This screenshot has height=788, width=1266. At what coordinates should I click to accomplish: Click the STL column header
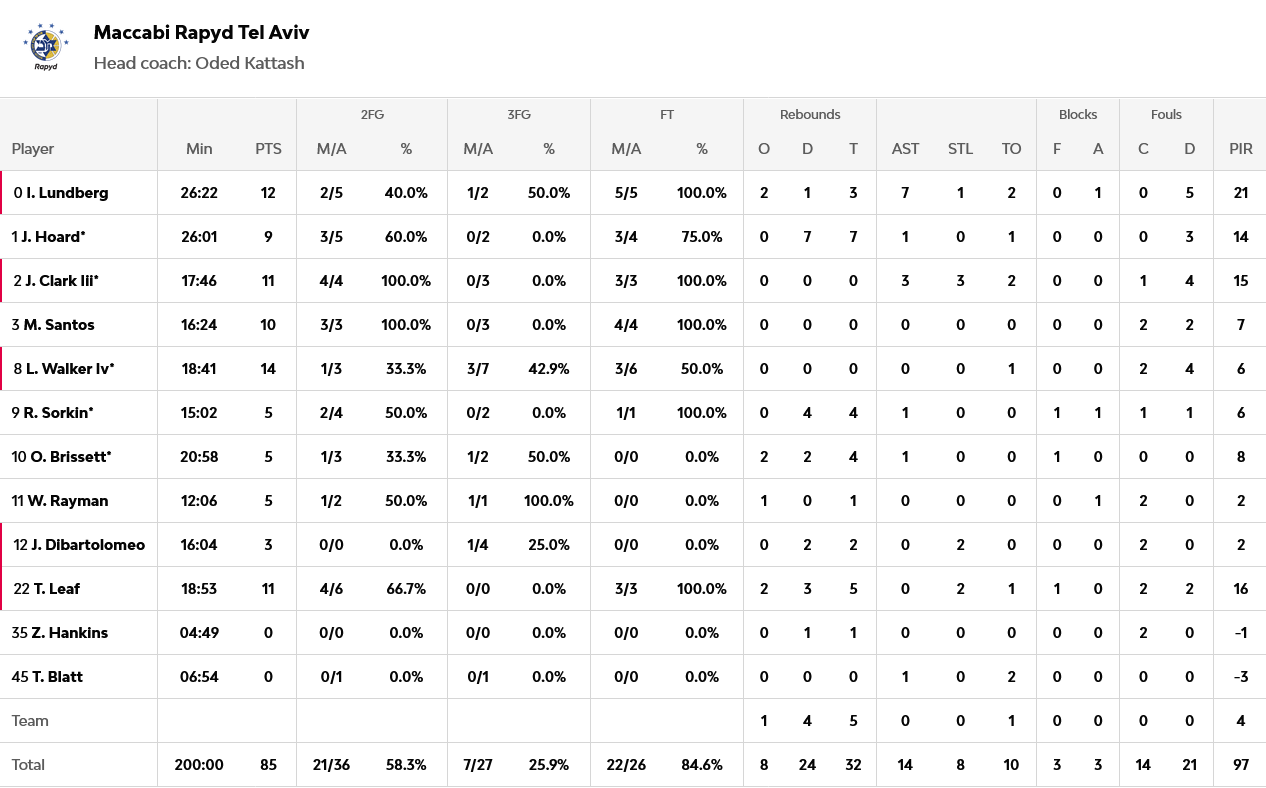(x=960, y=149)
